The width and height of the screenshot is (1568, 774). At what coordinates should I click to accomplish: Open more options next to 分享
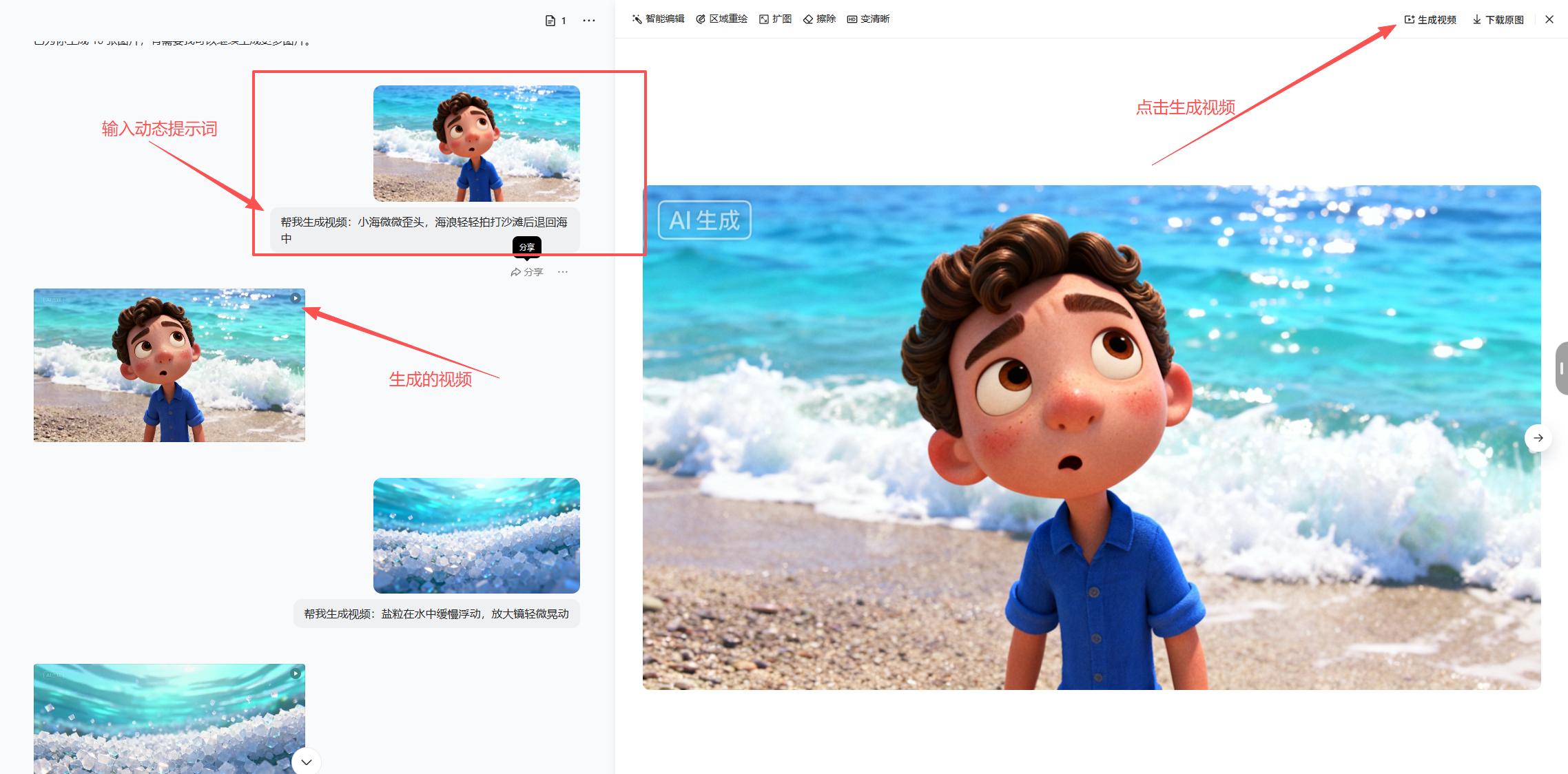pos(563,272)
